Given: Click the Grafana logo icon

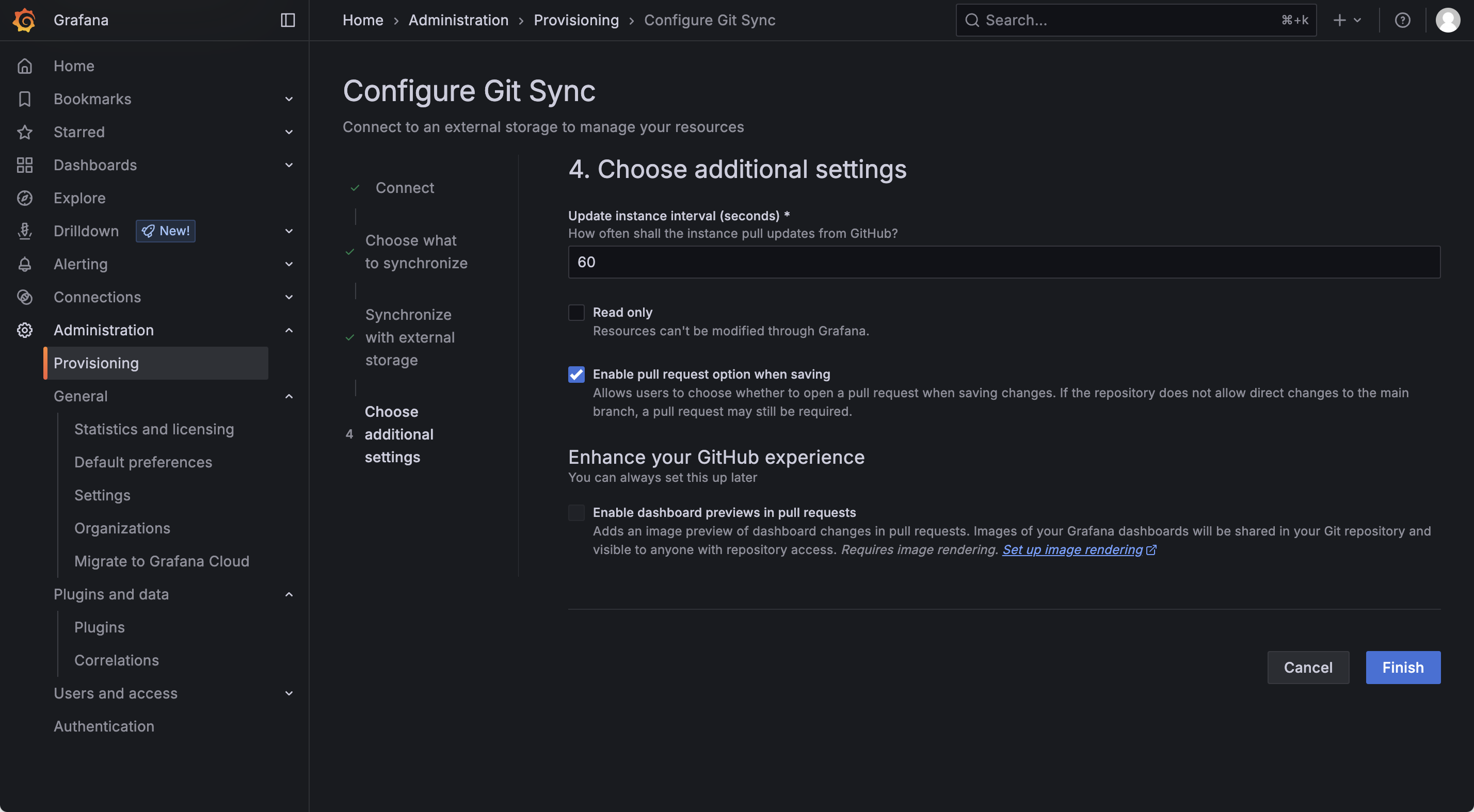Looking at the screenshot, I should tap(24, 20).
